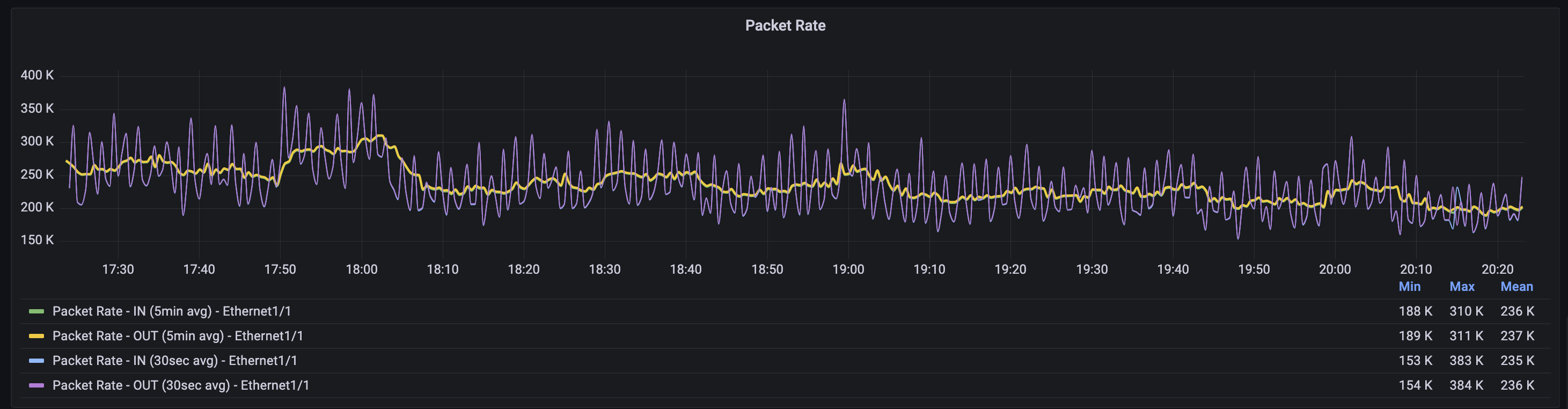Click the 150 K y-axis label

pos(37,240)
